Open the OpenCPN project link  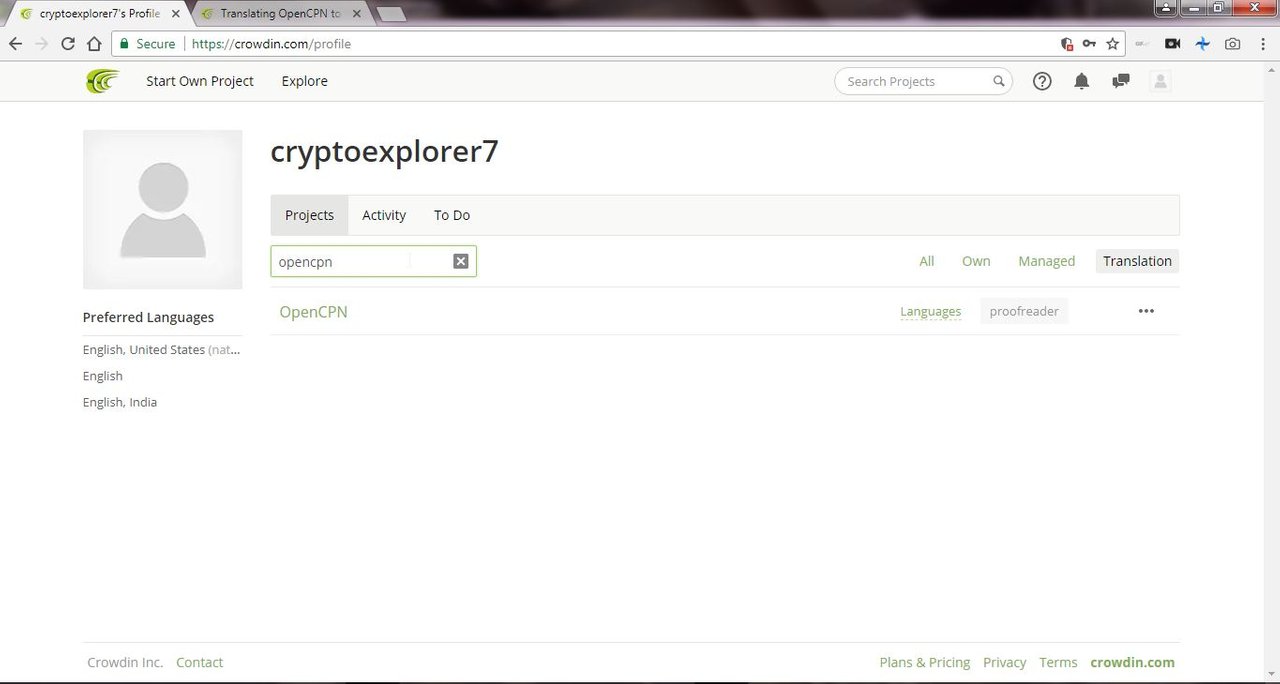click(313, 312)
